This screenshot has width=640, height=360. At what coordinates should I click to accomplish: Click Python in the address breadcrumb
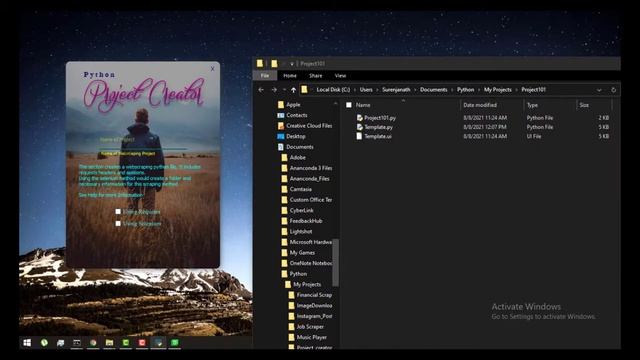tap(465, 90)
